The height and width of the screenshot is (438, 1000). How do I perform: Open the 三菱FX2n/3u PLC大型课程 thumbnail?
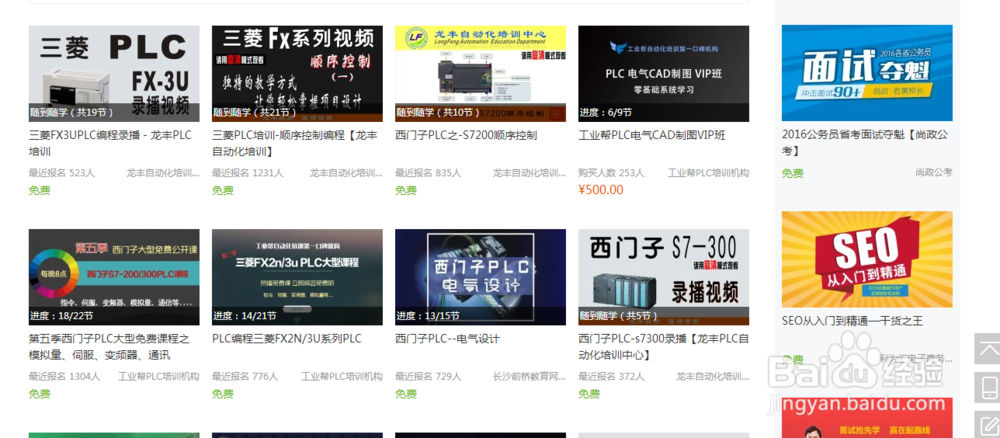tap(297, 277)
